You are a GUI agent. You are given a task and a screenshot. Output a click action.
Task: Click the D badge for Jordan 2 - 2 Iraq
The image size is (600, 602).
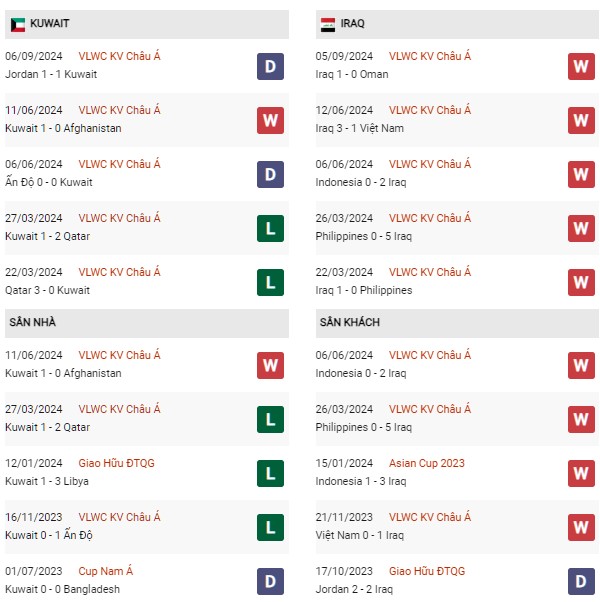(581, 582)
